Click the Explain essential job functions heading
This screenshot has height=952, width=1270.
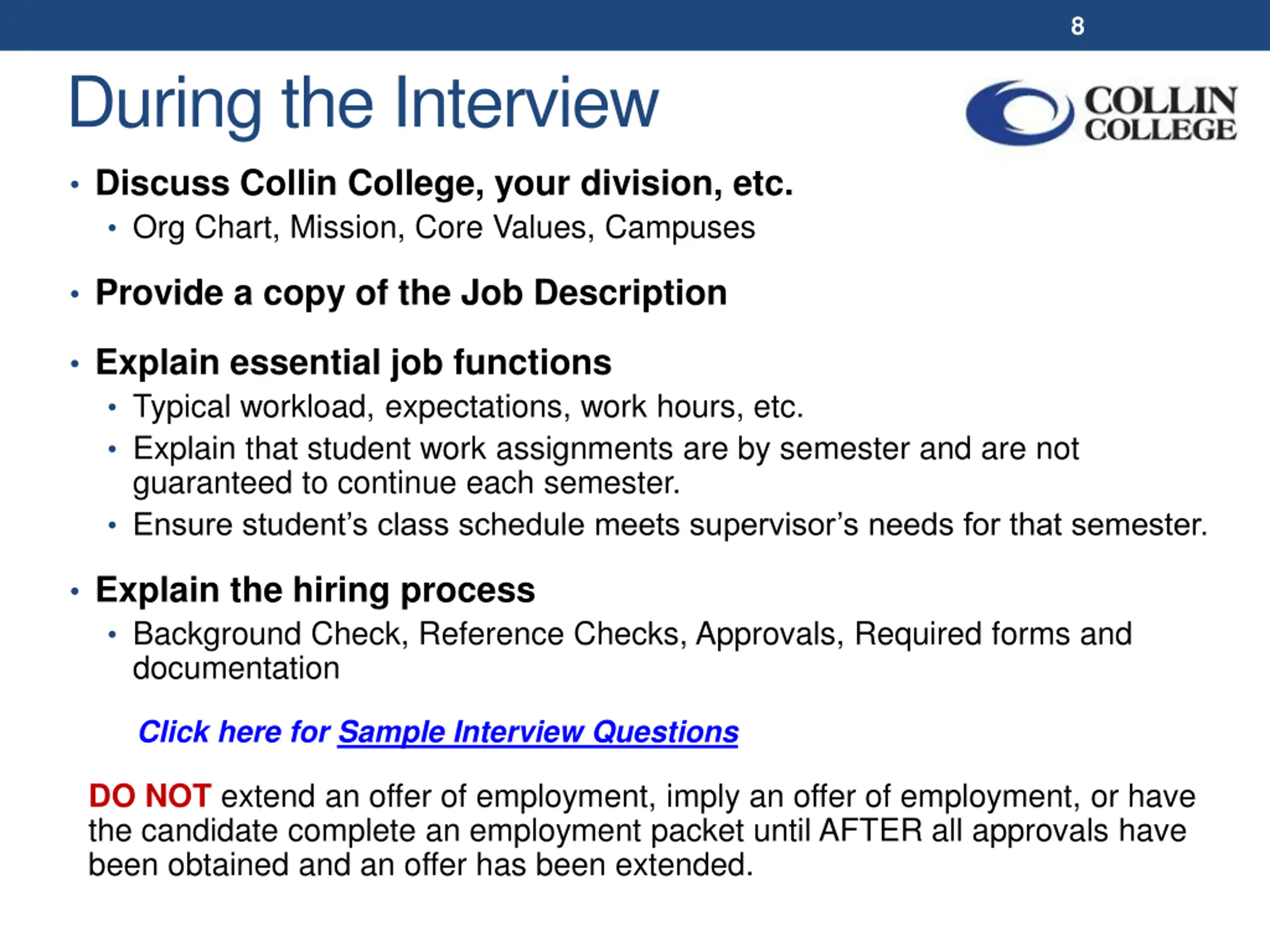[x=354, y=362]
